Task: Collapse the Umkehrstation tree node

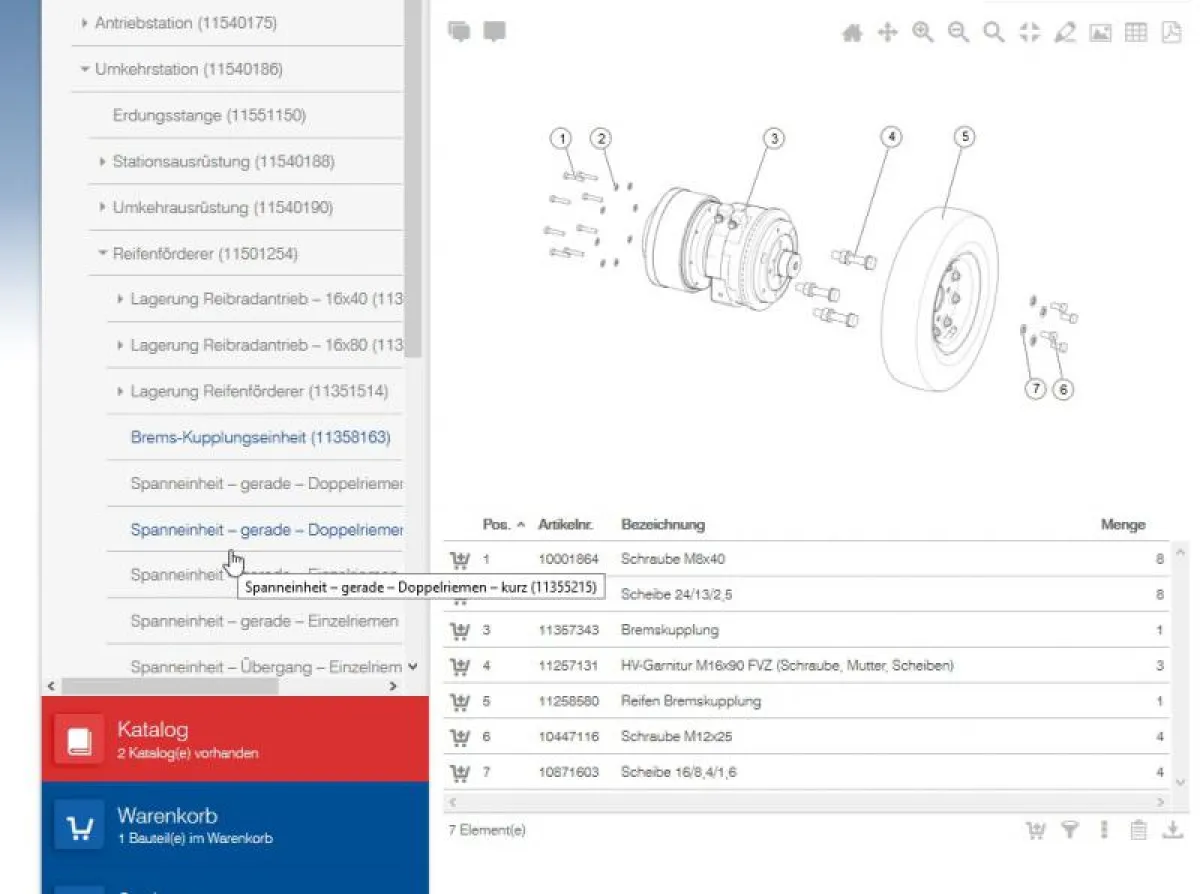Action: click(x=85, y=70)
